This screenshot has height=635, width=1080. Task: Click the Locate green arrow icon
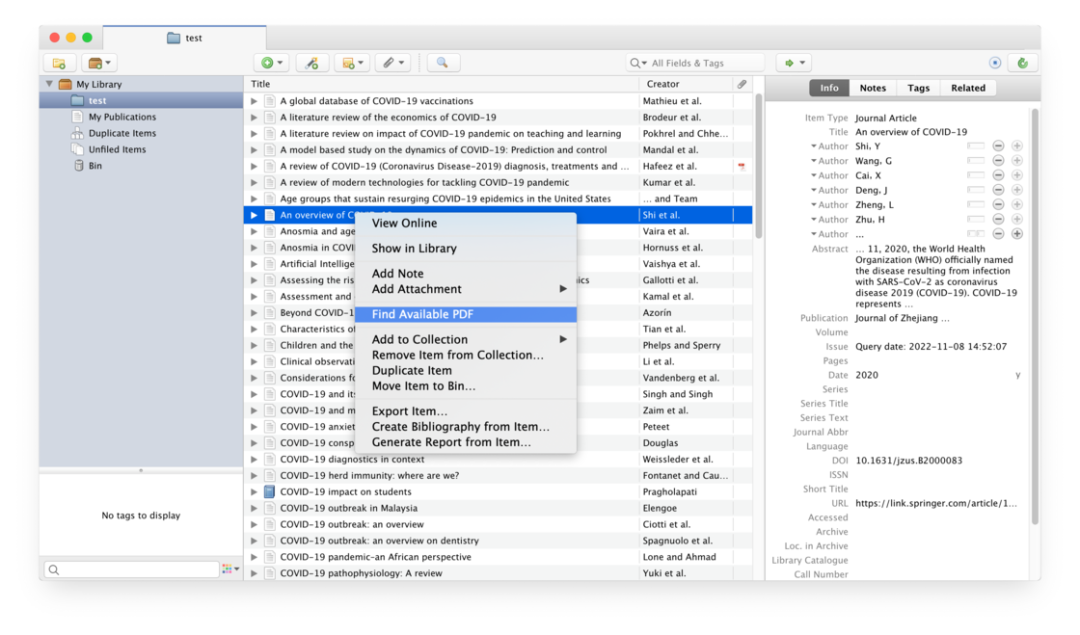tap(794, 63)
